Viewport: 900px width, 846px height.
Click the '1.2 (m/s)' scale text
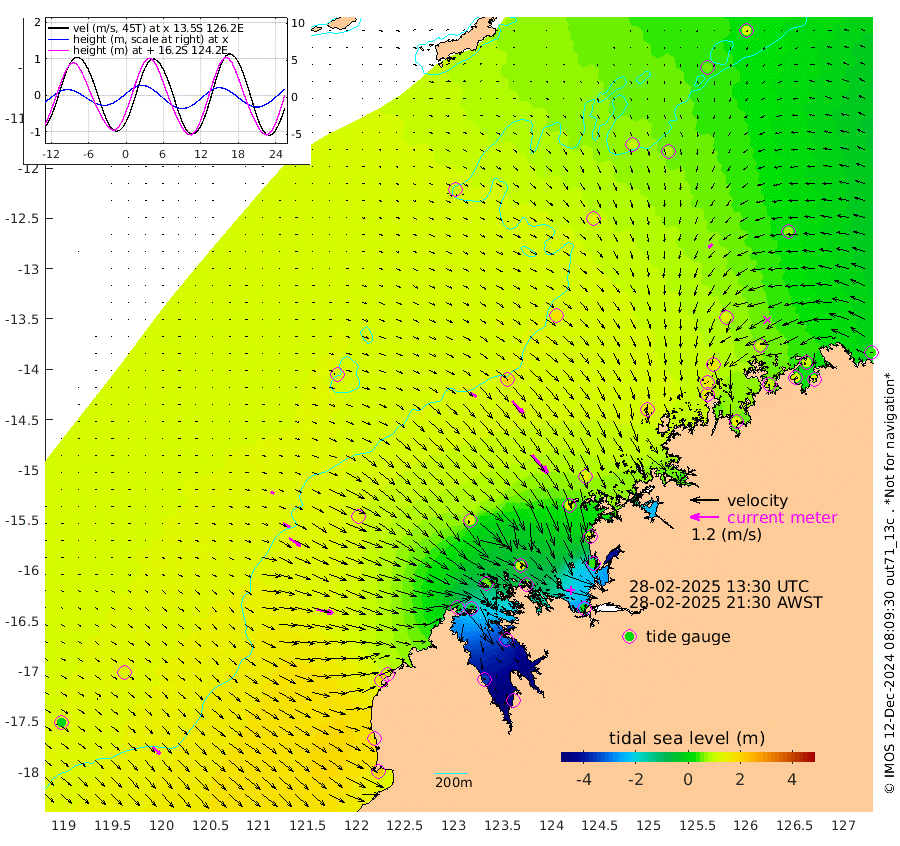[x=726, y=534]
